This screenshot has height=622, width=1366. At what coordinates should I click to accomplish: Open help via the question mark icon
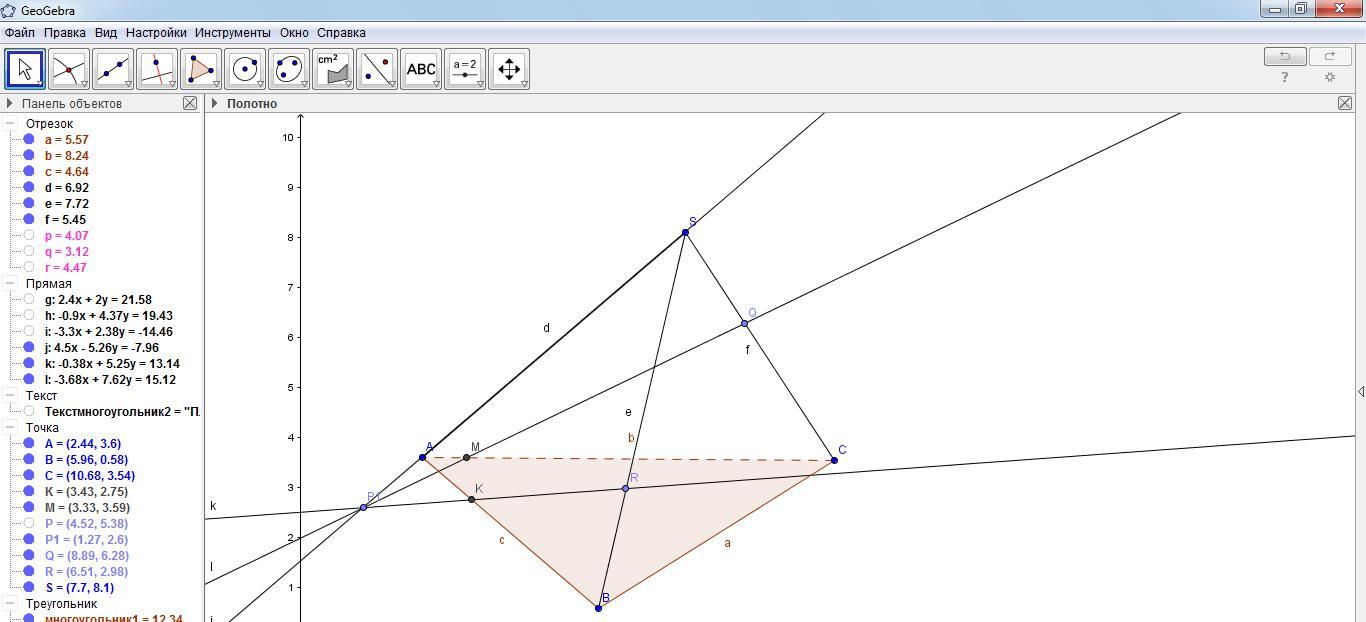(x=1285, y=77)
